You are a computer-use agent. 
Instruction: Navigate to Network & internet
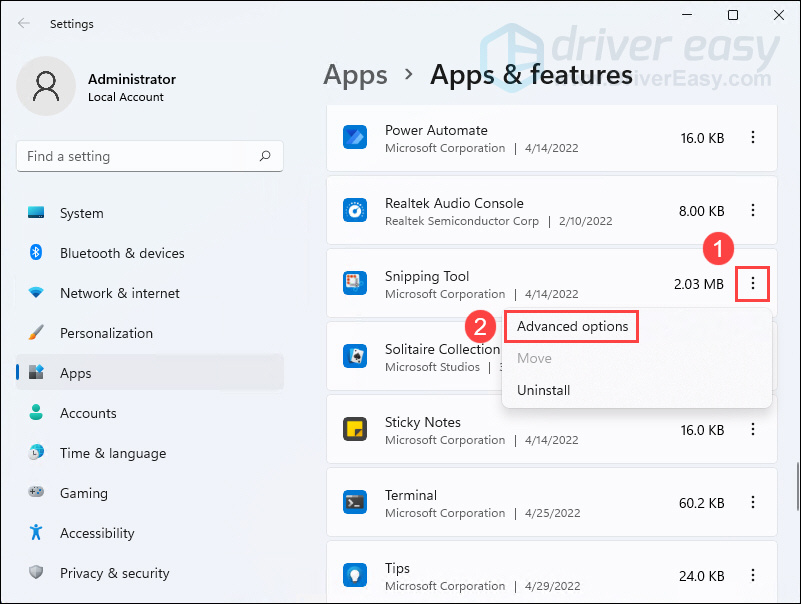(150, 292)
